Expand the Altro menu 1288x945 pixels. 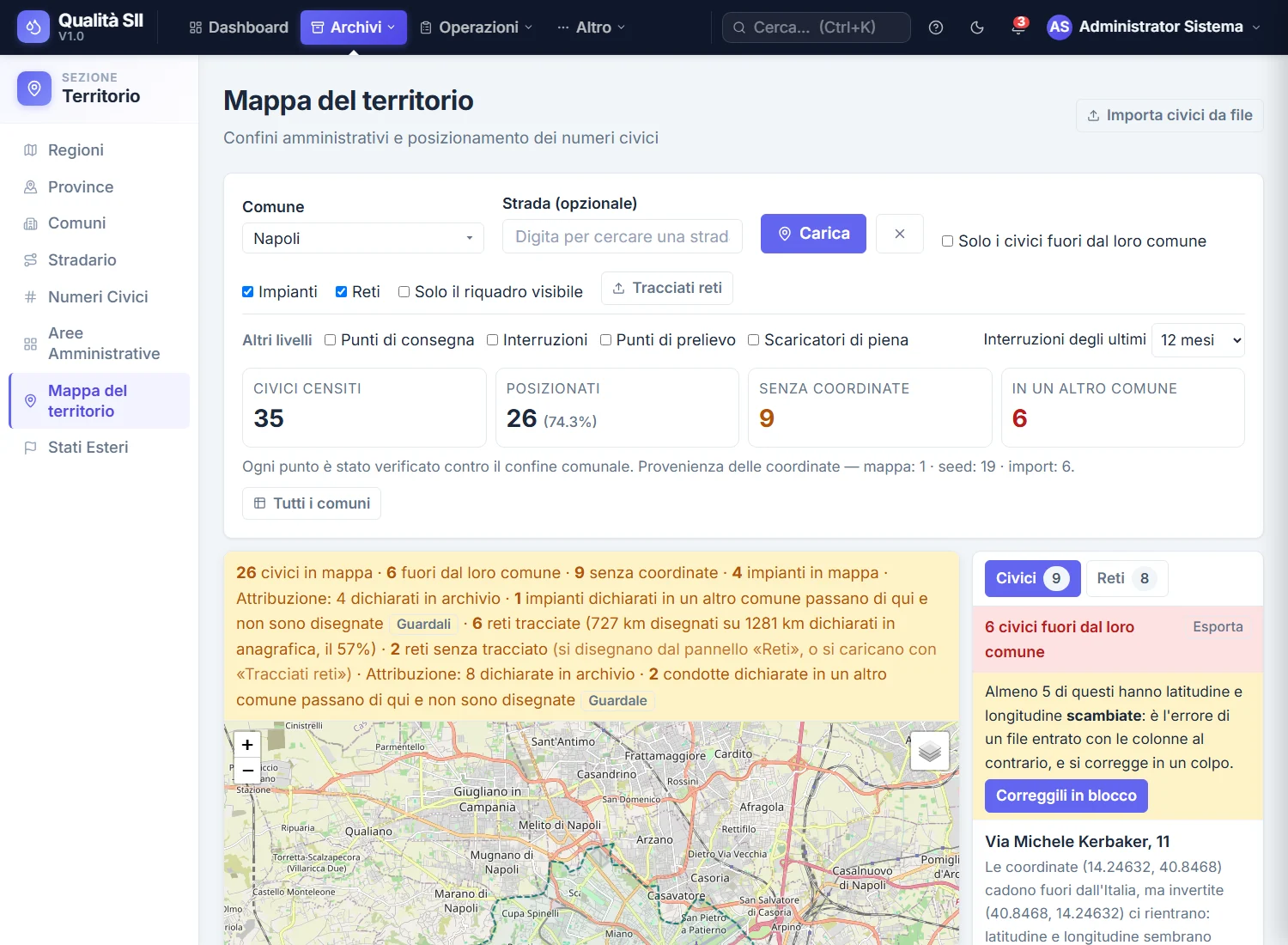point(591,27)
